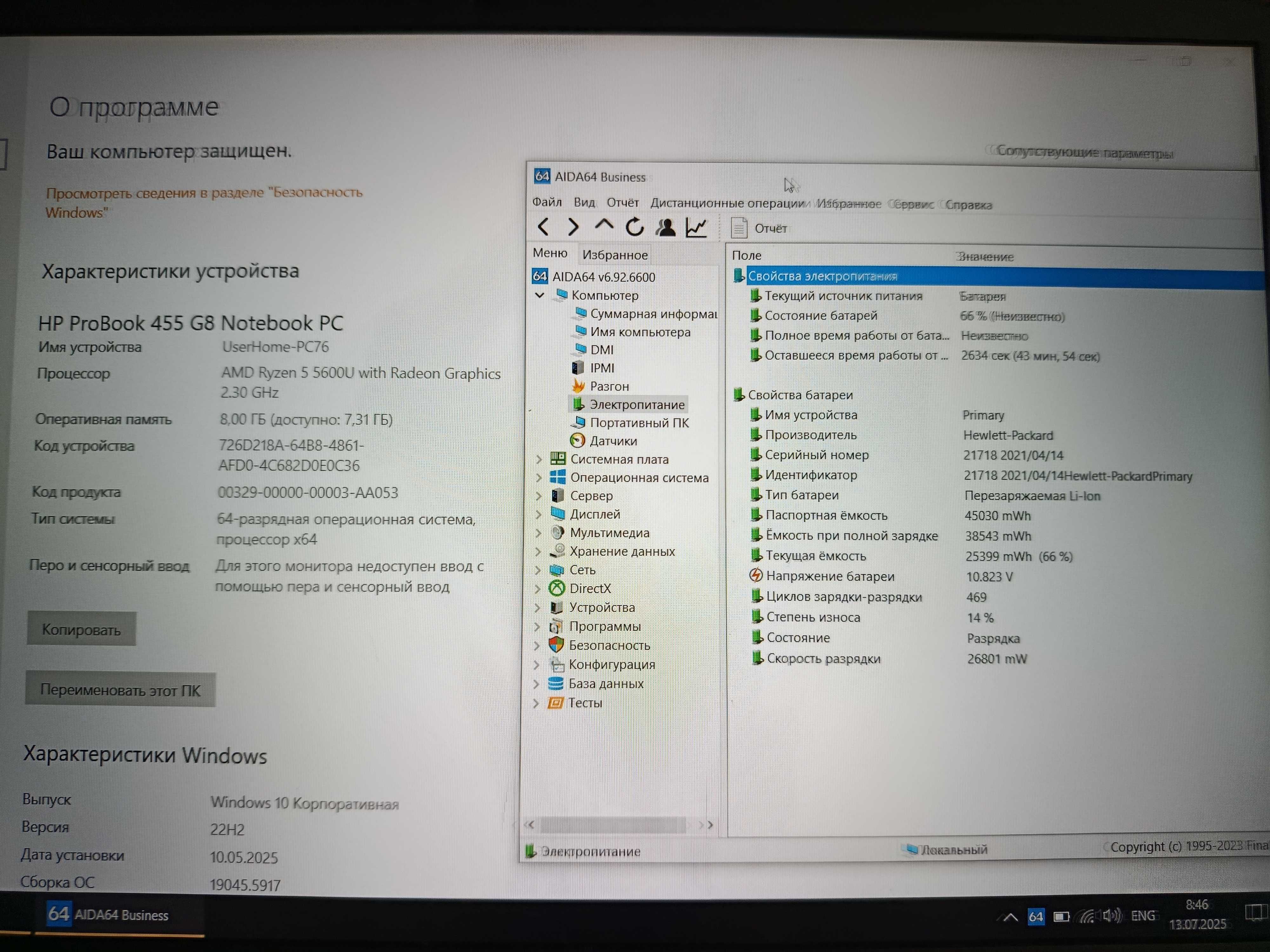Switch to the Меню tab
The image size is (1270, 952).
[550, 253]
